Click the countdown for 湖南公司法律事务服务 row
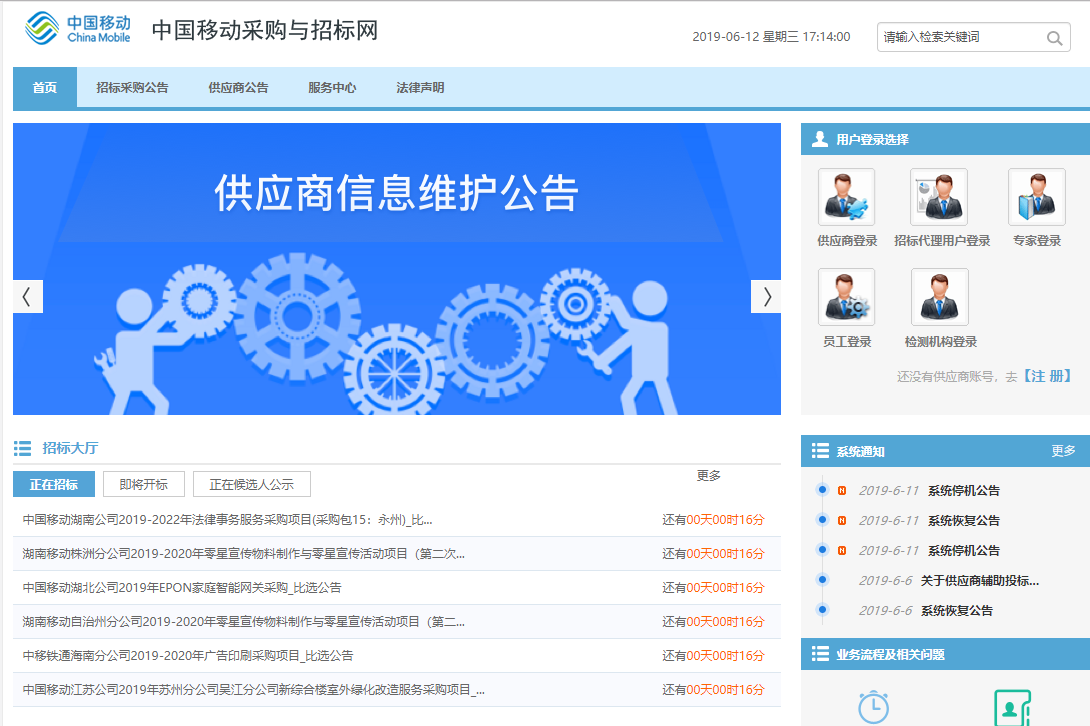Screen dimensions: 1090x726 713,519
